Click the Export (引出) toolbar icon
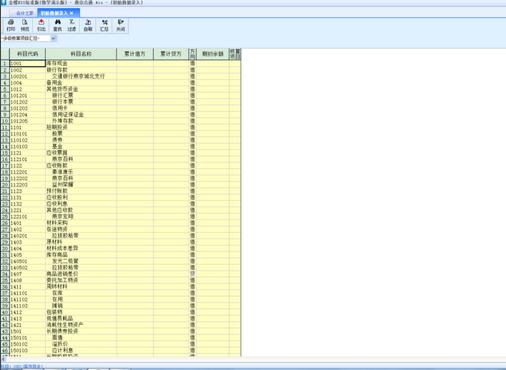 [x=41, y=25]
